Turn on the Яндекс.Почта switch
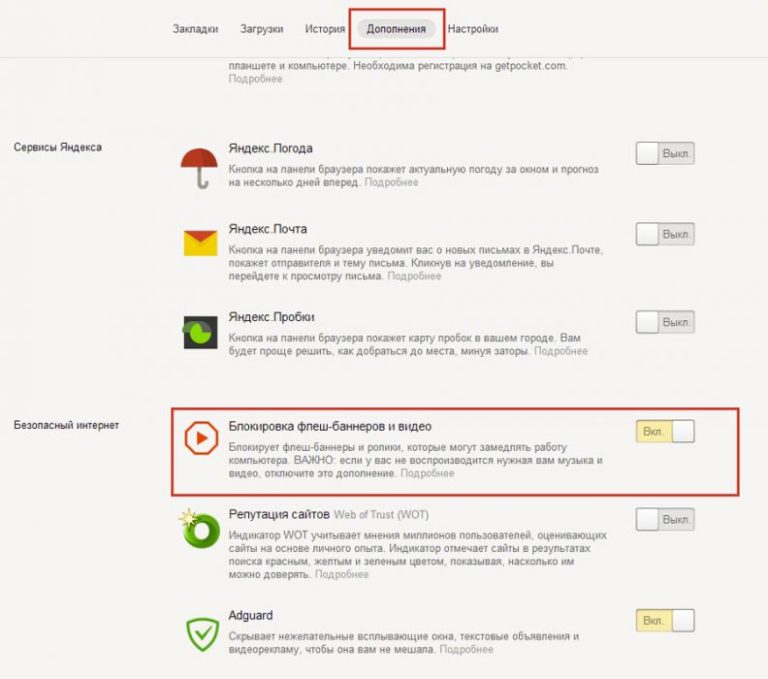 pyautogui.click(x=665, y=234)
